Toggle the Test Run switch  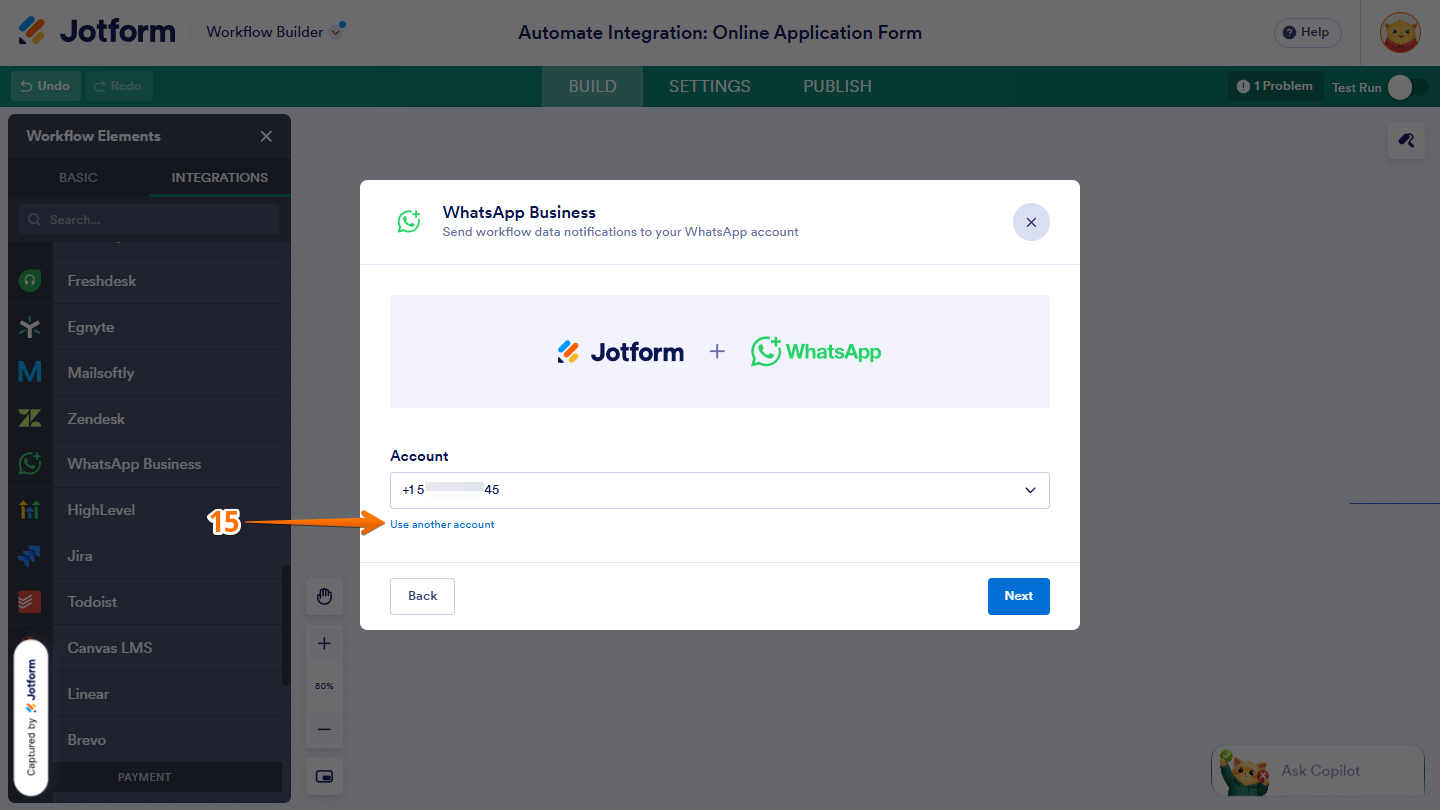coord(1406,87)
